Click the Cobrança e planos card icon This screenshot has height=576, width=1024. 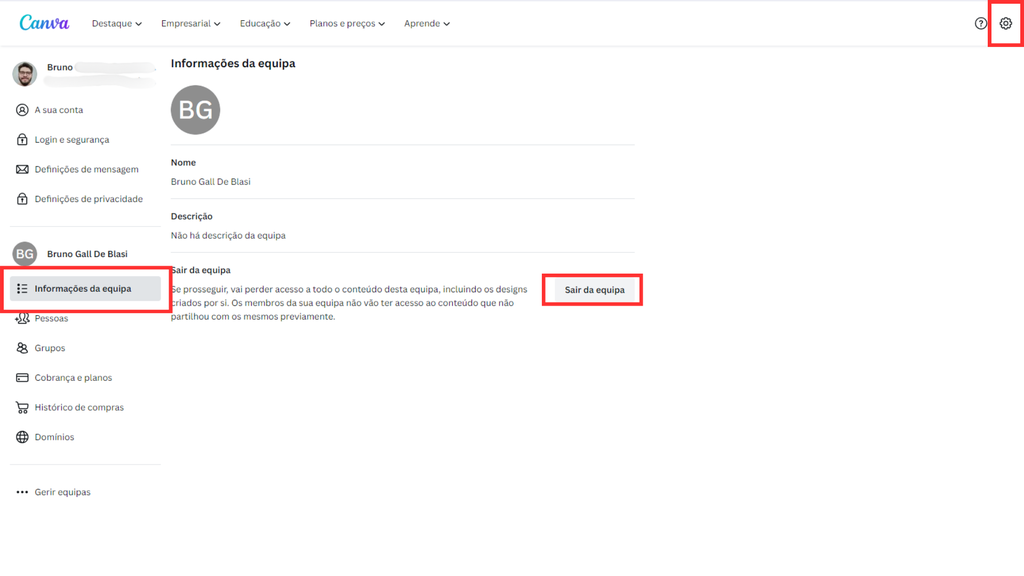(x=22, y=378)
